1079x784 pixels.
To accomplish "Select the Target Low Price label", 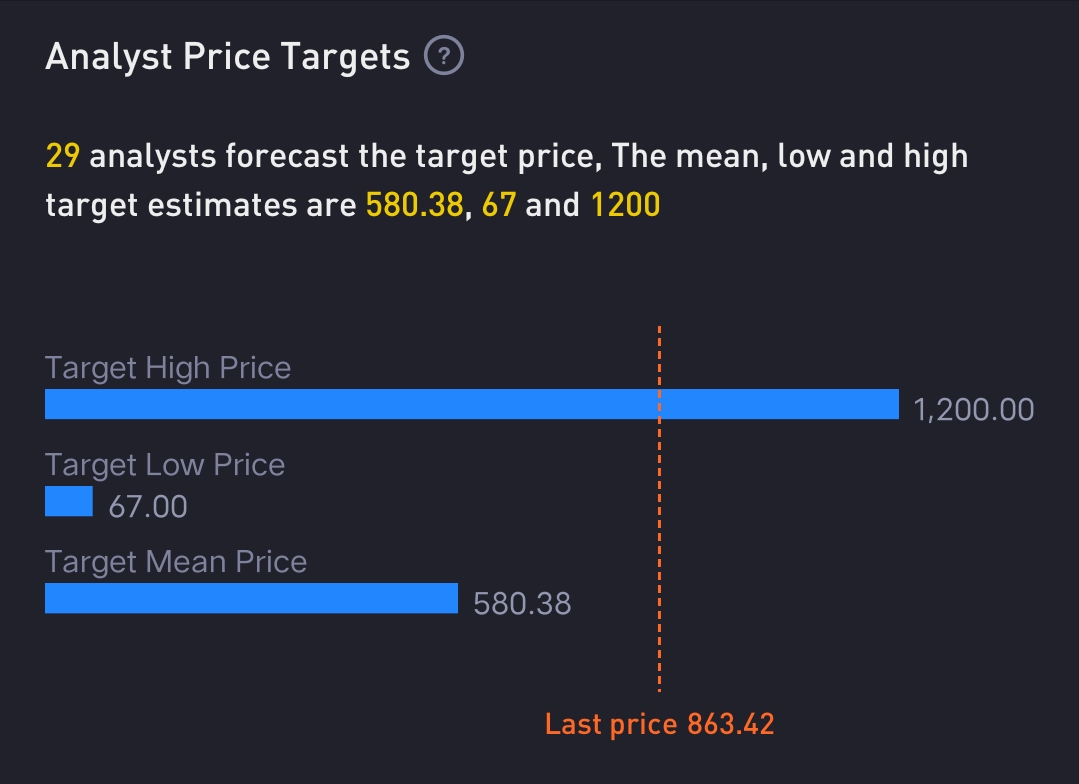I will point(165,465).
